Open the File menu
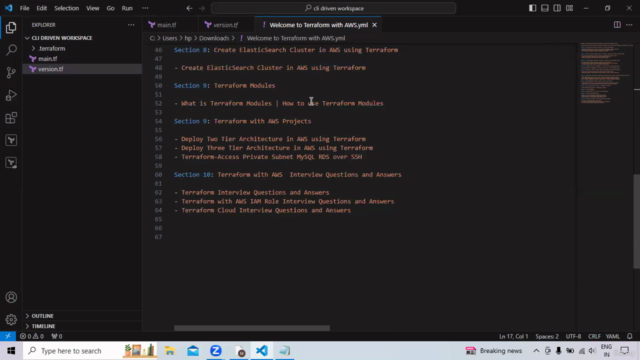This screenshot has width=640, height=360. coord(24,8)
